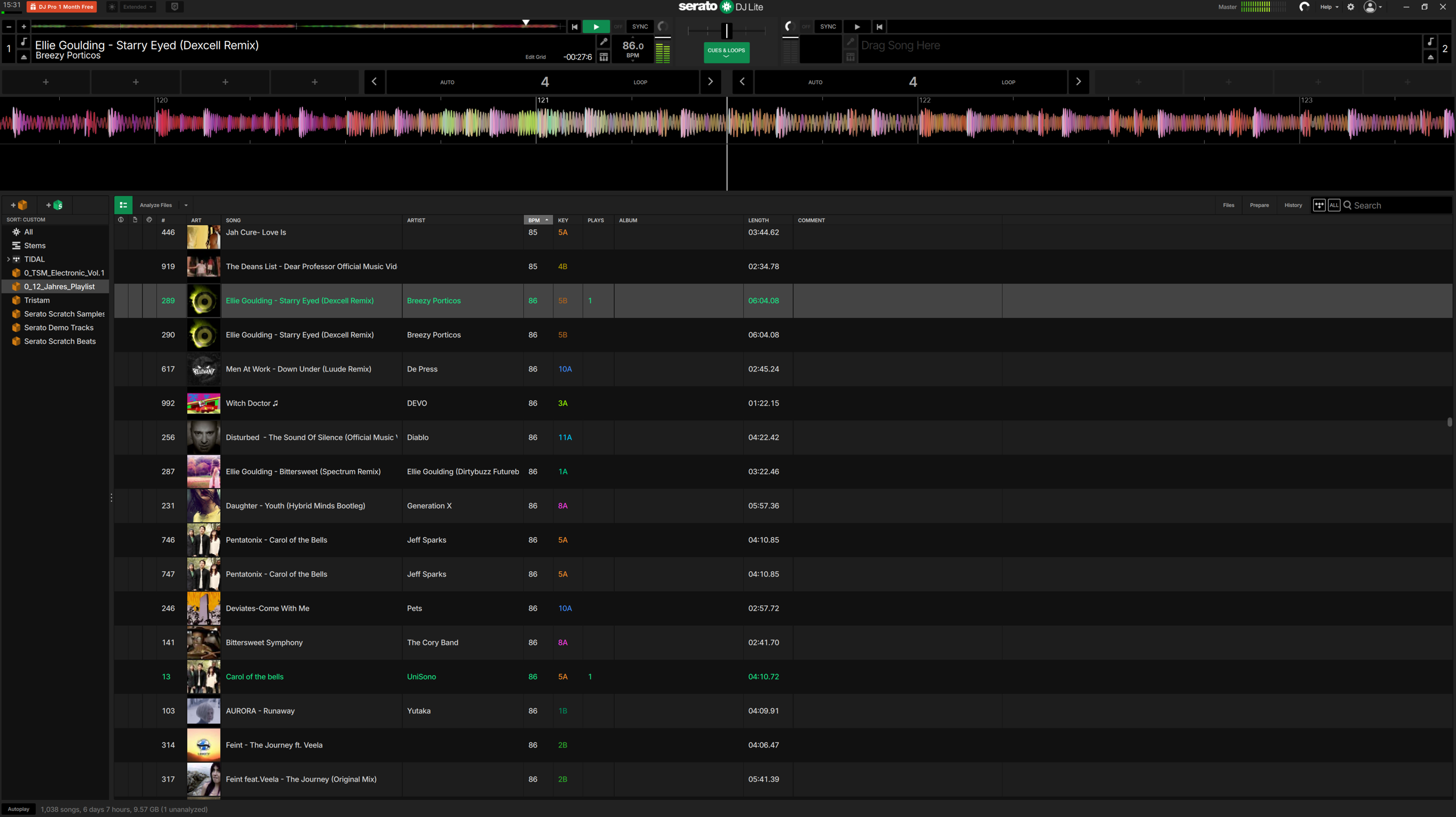Screen dimensions: 1456x817
Task: Open the Cues & Loops panel
Action: 726,52
